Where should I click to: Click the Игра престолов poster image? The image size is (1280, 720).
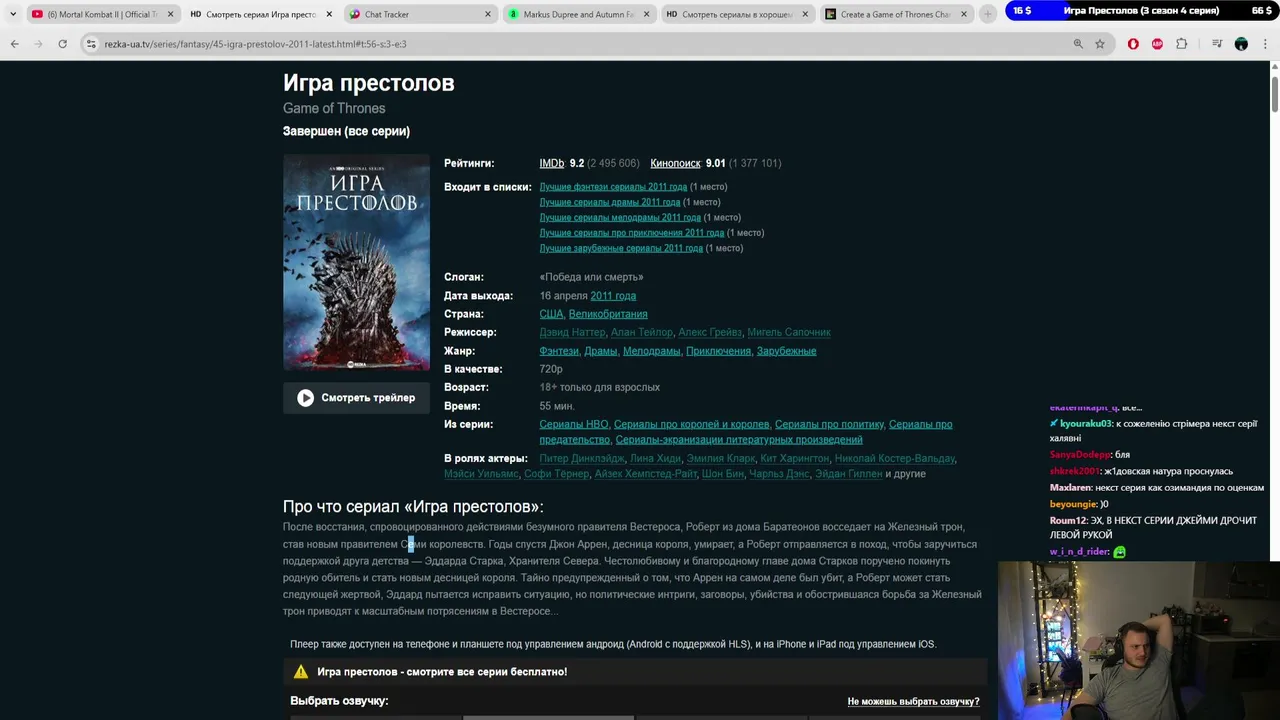pos(356,262)
